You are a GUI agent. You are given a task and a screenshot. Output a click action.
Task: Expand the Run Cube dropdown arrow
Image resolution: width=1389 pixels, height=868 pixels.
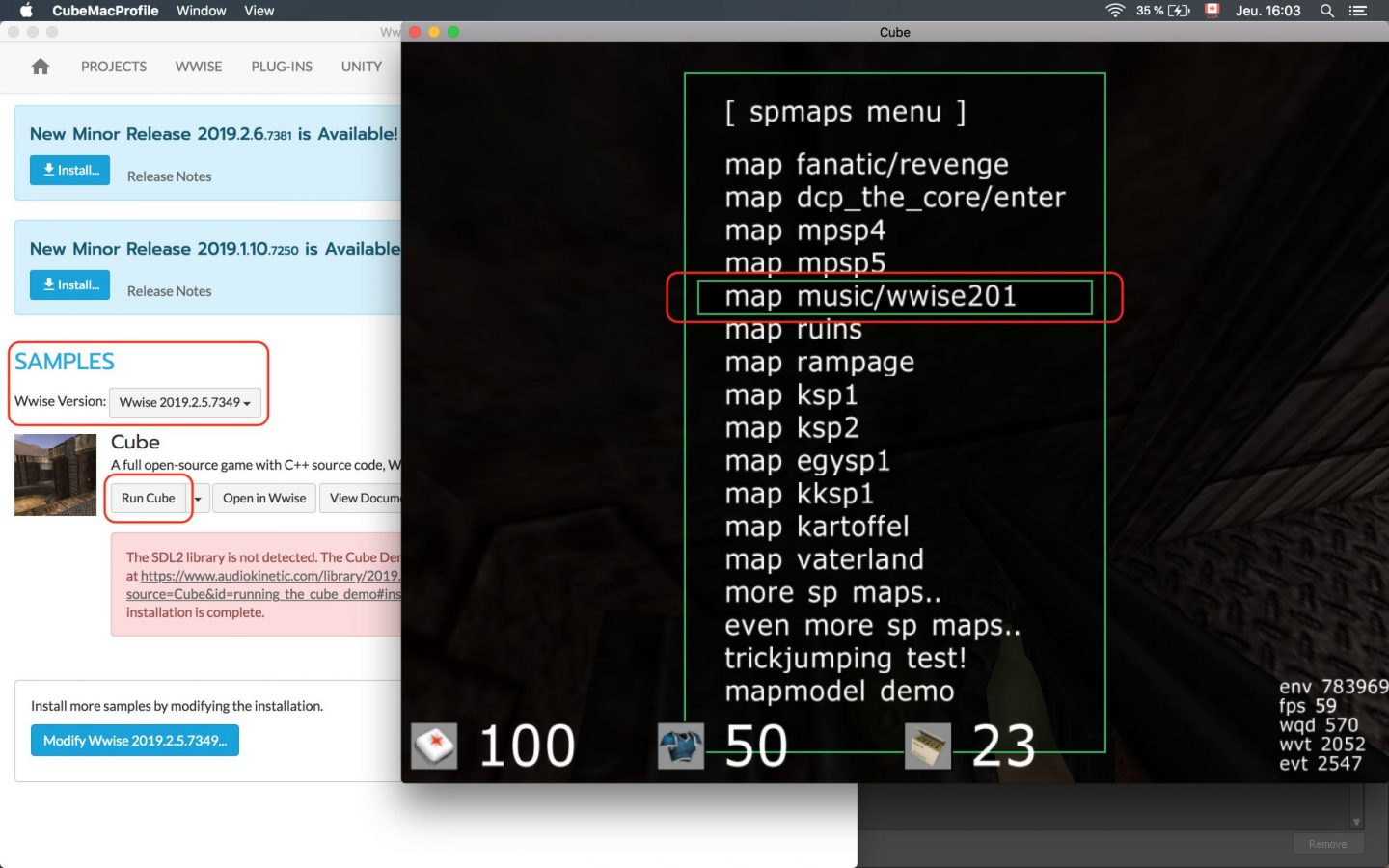(198, 498)
